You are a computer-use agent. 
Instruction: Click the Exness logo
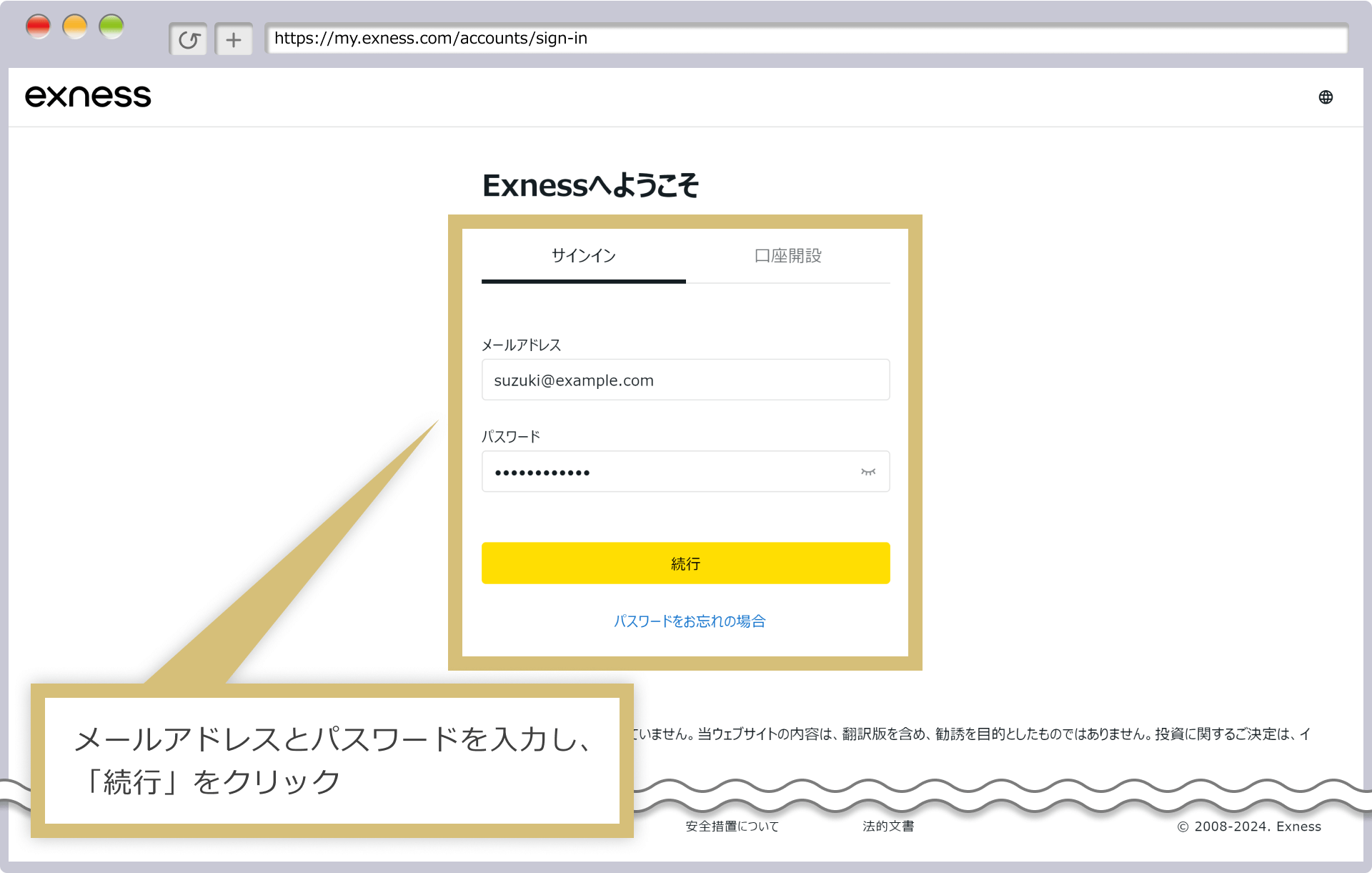pos(88,97)
